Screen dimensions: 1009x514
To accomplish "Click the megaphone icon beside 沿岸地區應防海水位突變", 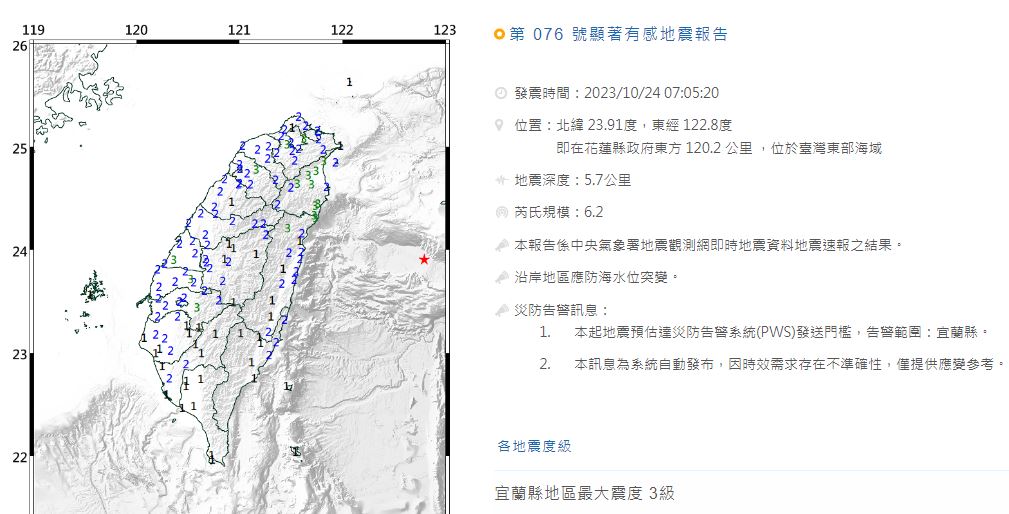I will click(501, 277).
